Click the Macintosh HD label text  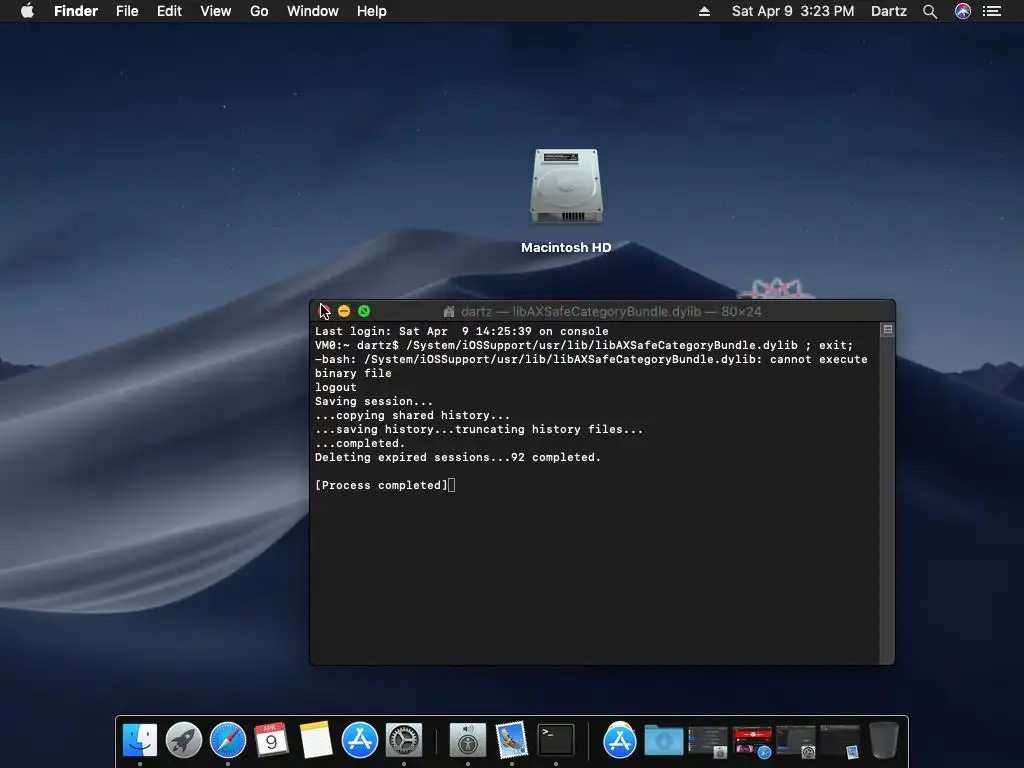pos(566,248)
